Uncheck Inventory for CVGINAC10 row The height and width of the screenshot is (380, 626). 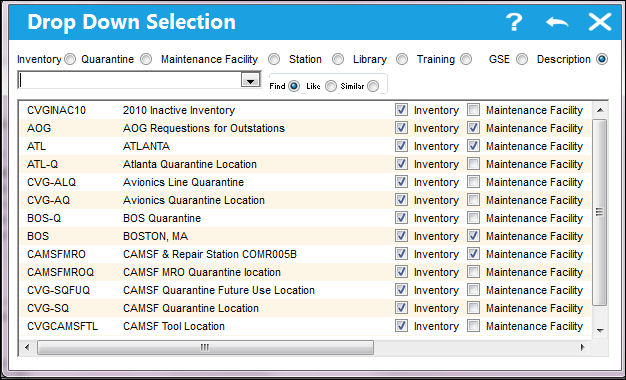[x=401, y=110]
